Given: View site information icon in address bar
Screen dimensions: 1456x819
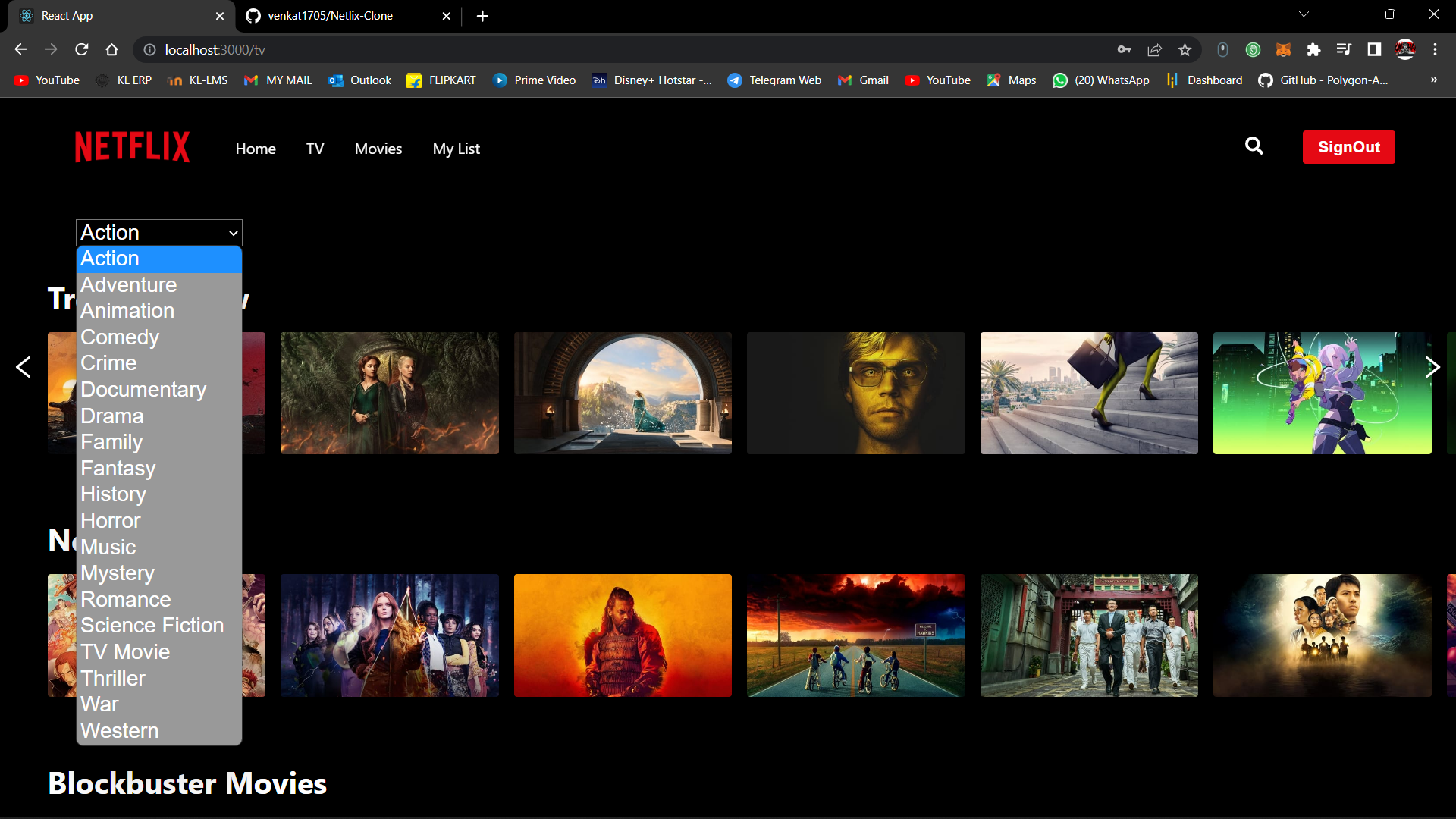Looking at the screenshot, I should 149,49.
